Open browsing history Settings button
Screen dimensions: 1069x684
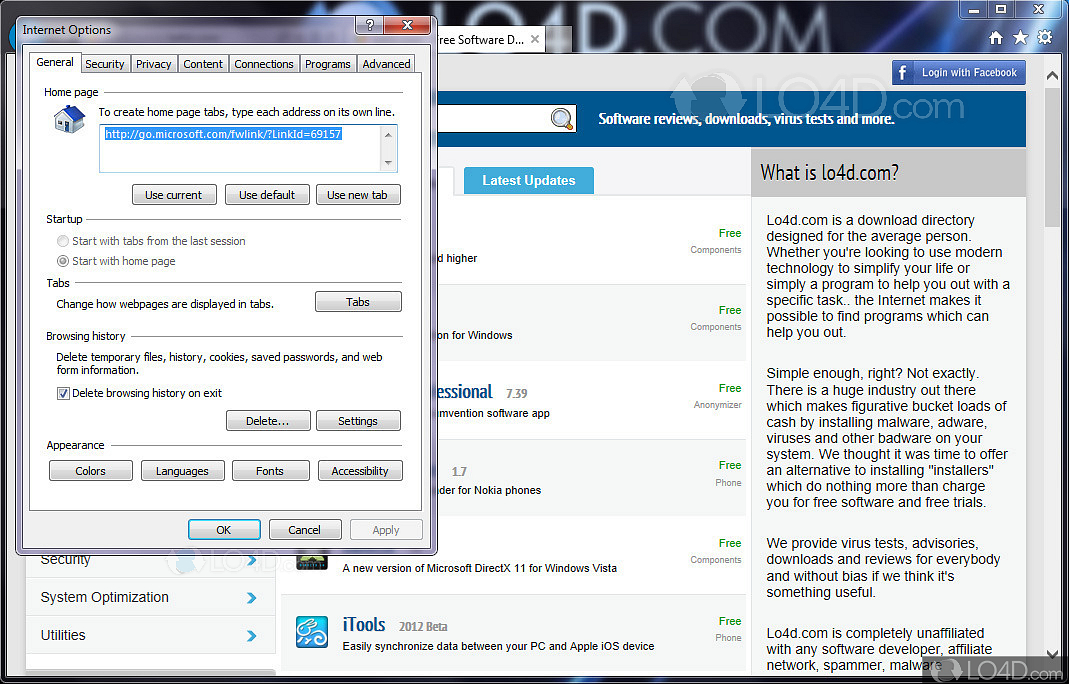click(358, 421)
